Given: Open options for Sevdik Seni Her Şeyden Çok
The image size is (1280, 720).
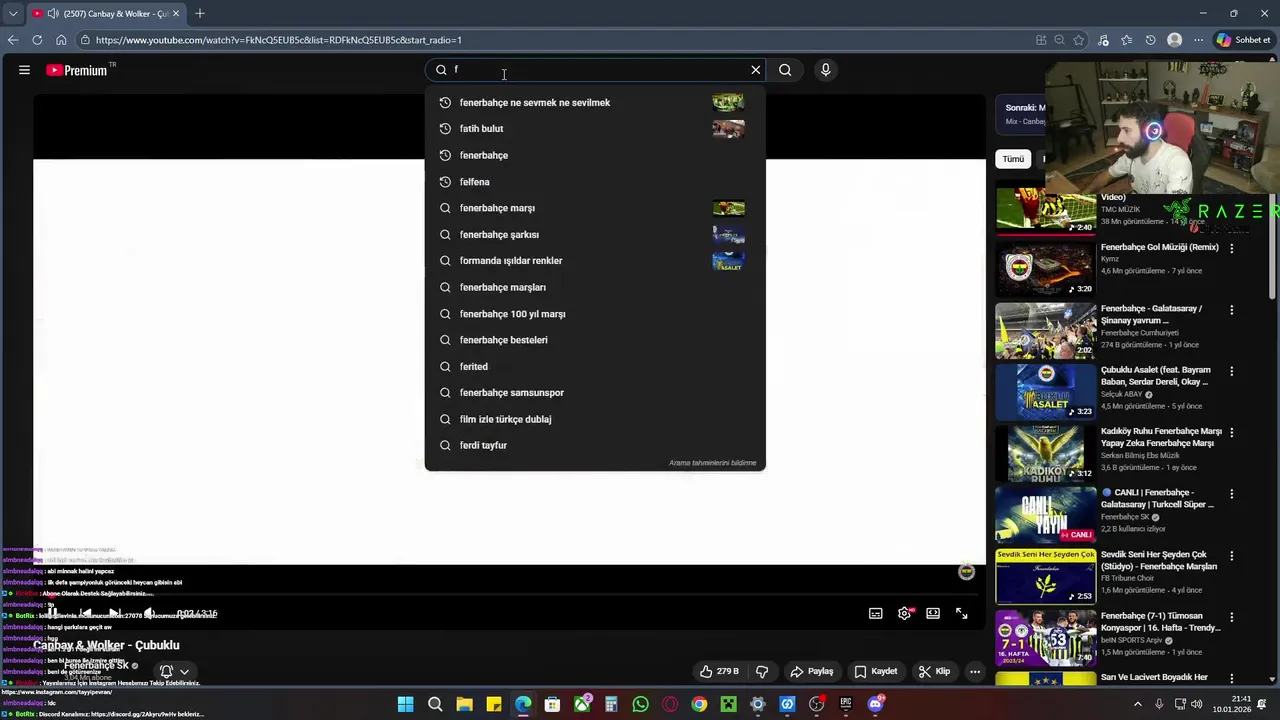Looking at the screenshot, I should (1231, 555).
